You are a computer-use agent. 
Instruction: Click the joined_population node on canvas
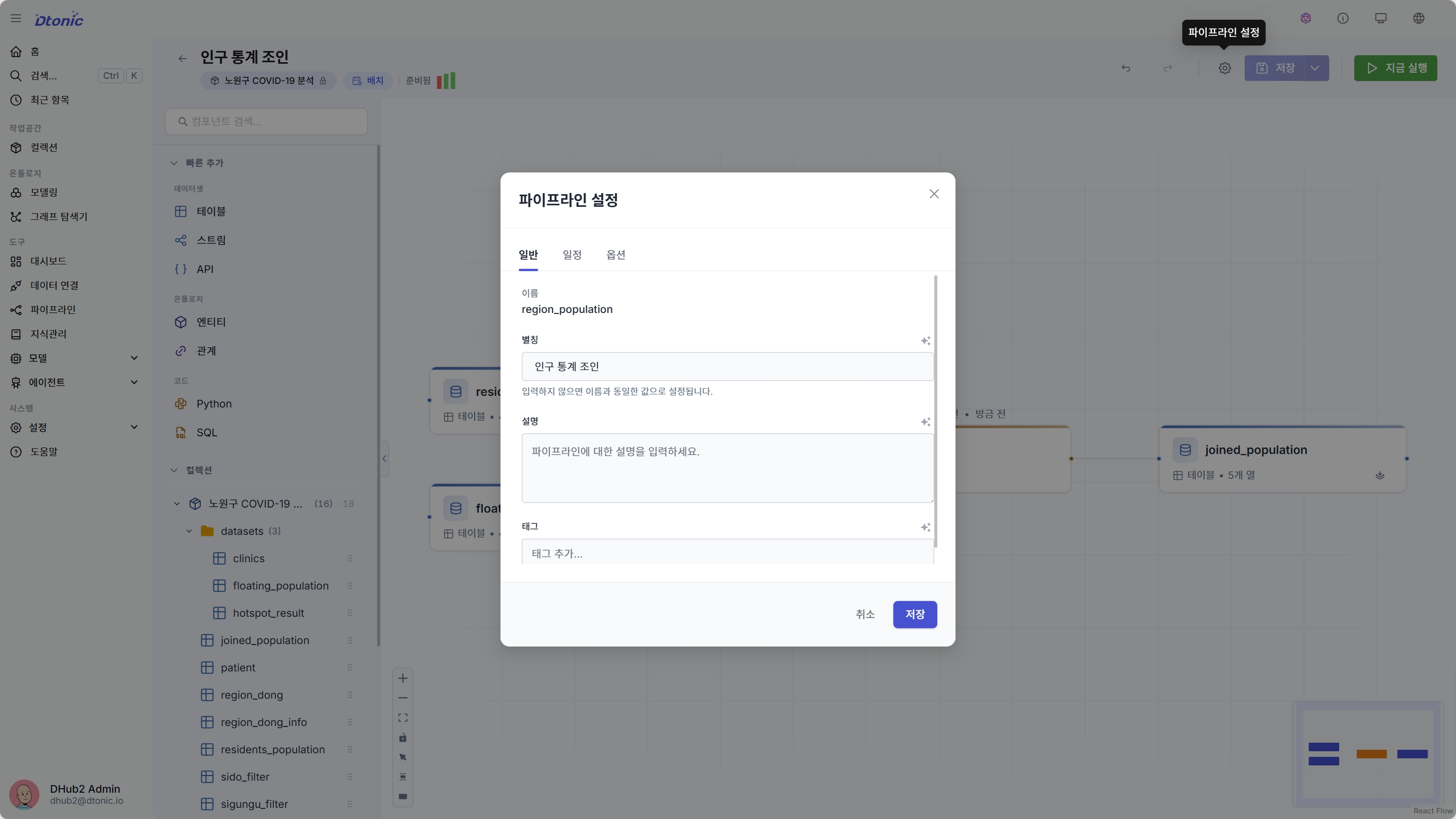(1282, 459)
